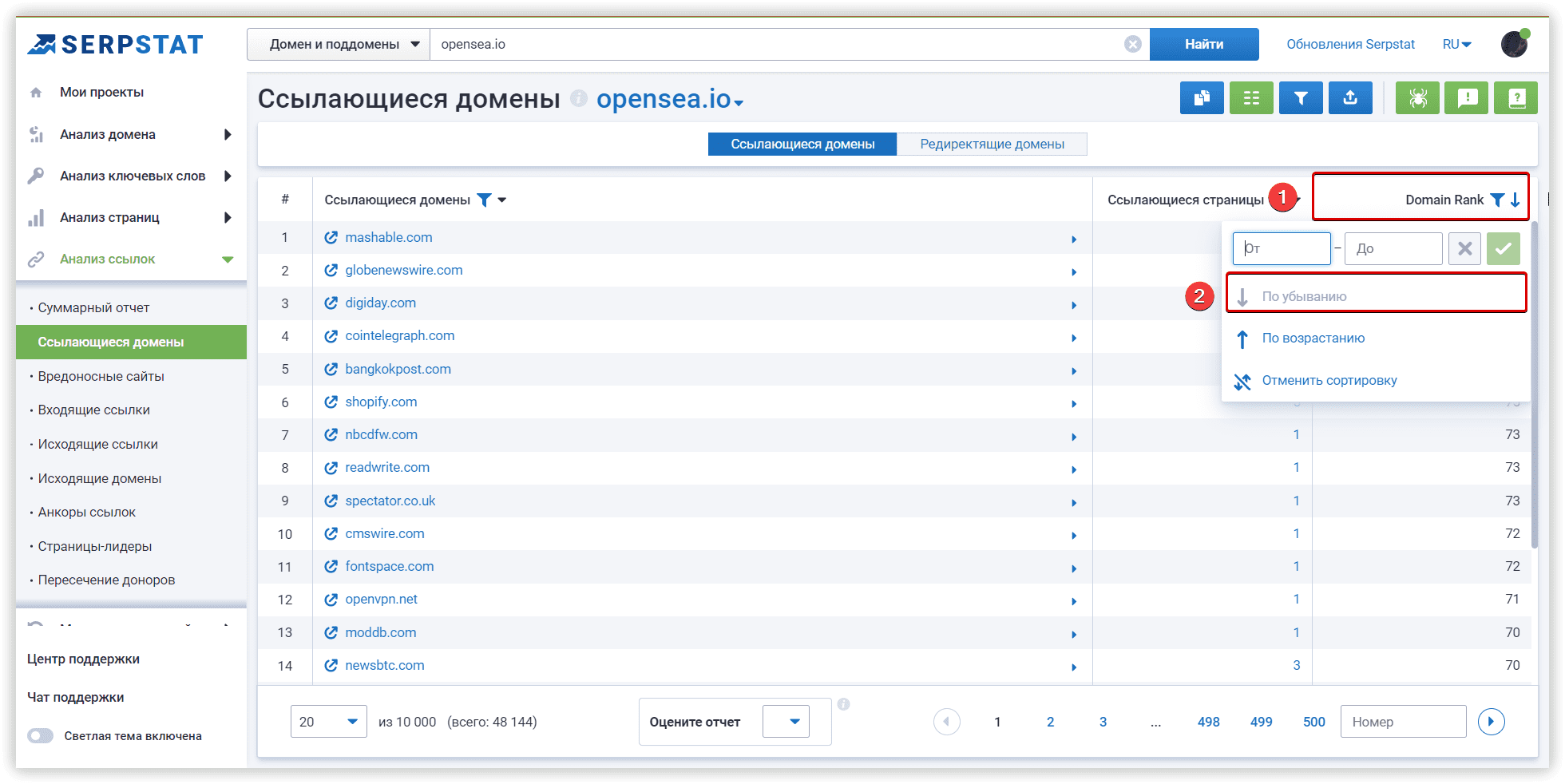Open caret next to Ссылающиеся домены column filter
This screenshot has height=784, width=1565.
click(x=502, y=200)
